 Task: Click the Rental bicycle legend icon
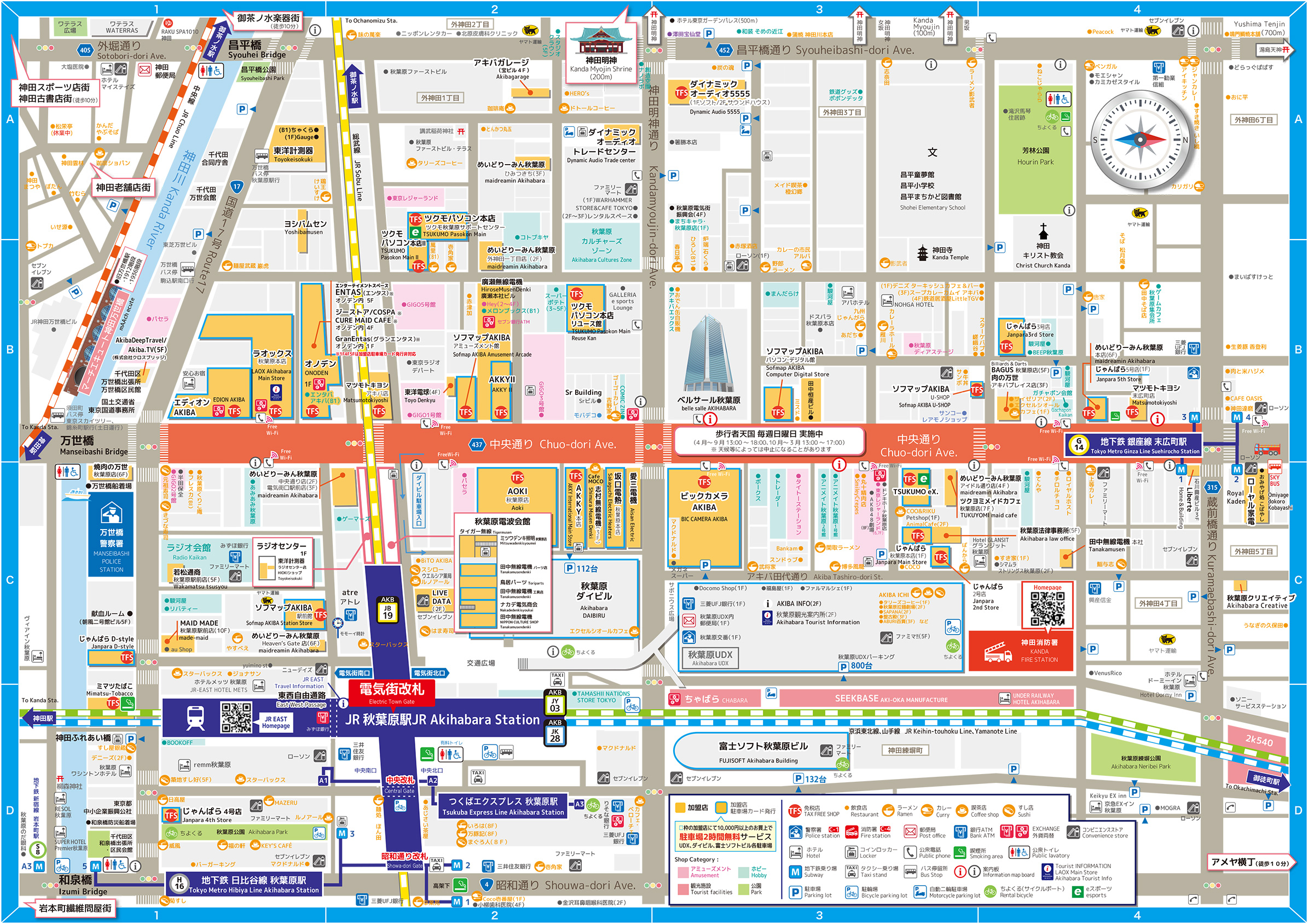tap(991, 892)
